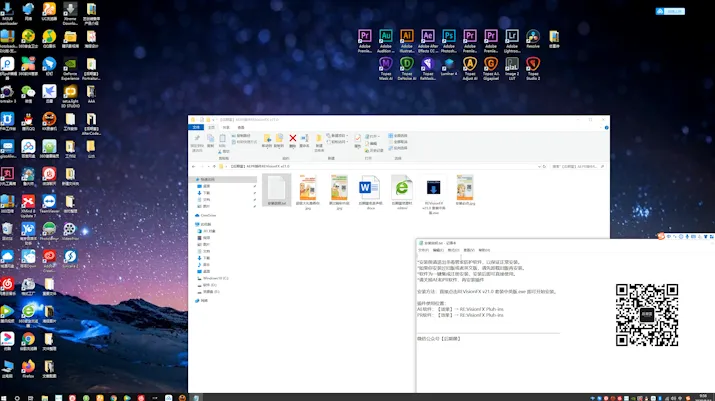Select the Word docx file in Explorer
Screen dimensions: 715x401
click(370, 190)
